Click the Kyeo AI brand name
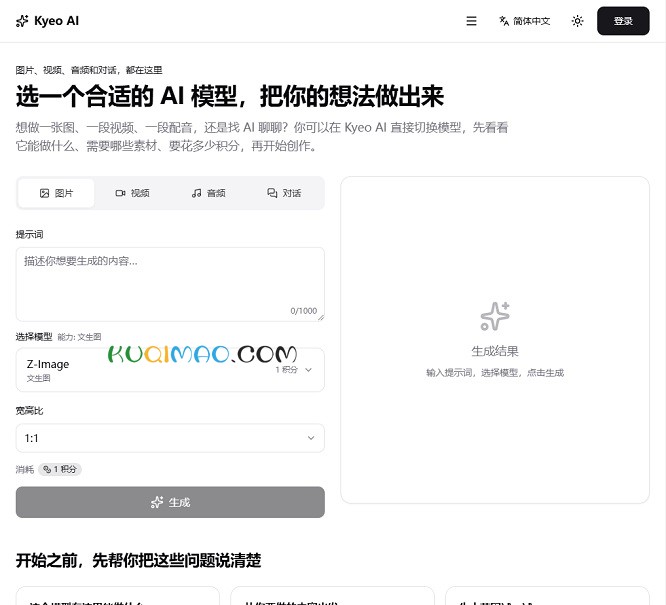Viewport: 666px width, 605px height. (56, 21)
